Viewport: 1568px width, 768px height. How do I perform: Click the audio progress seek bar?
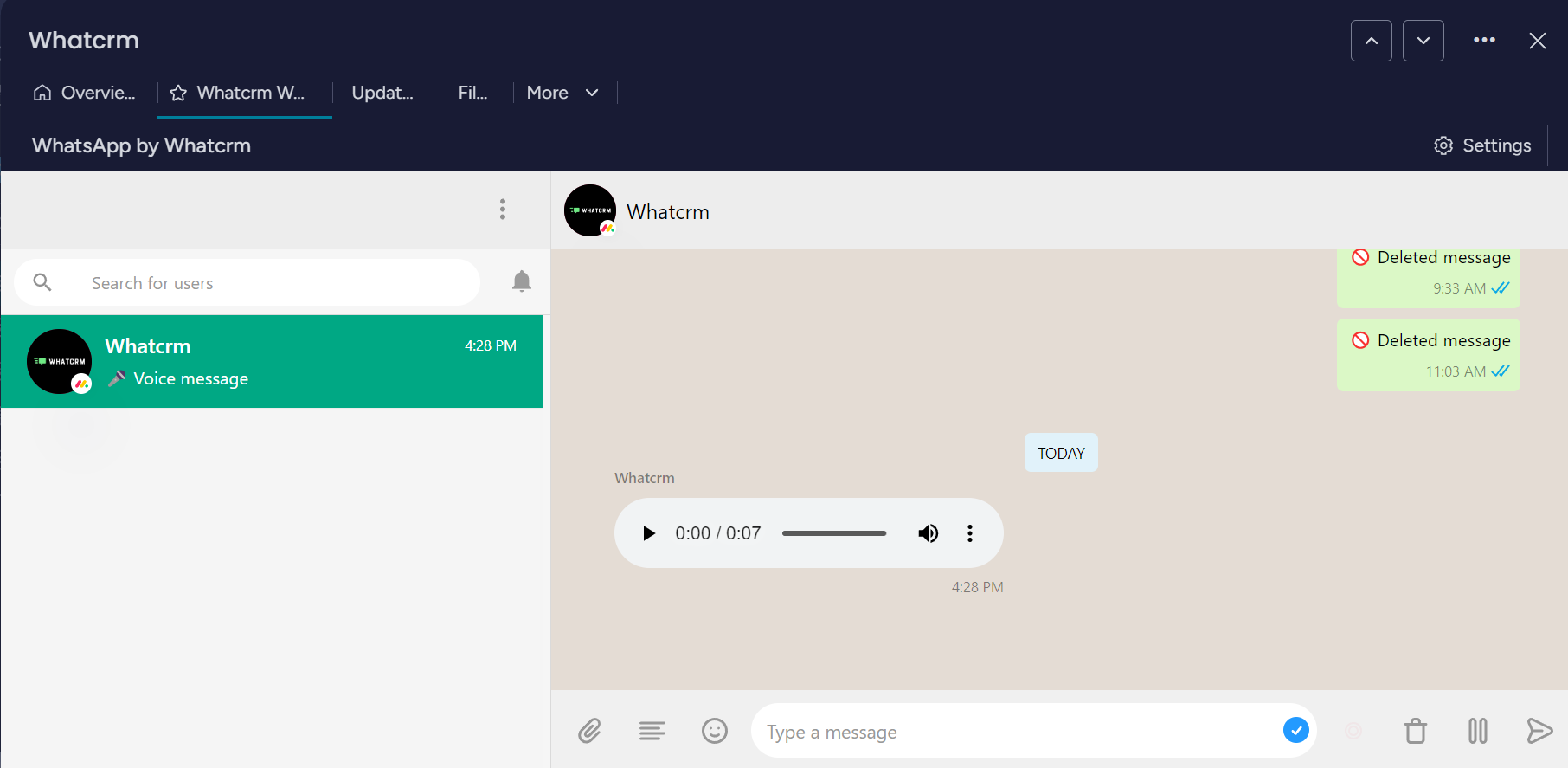pyautogui.click(x=834, y=533)
